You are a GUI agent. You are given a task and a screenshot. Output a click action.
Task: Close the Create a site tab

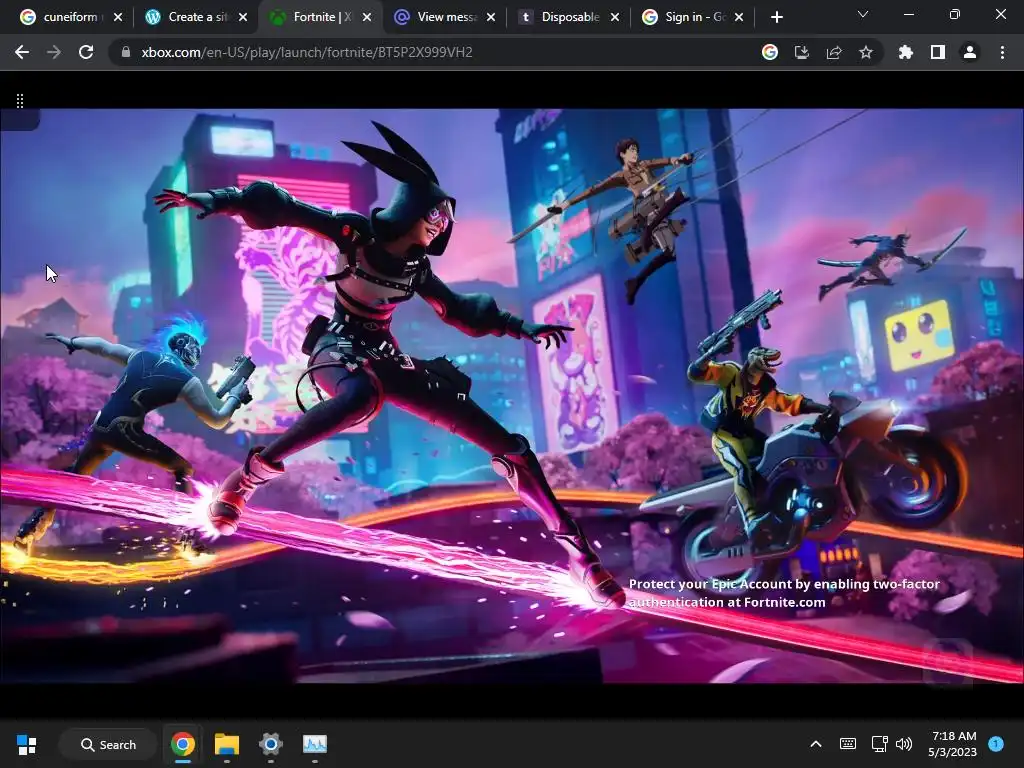click(x=243, y=17)
